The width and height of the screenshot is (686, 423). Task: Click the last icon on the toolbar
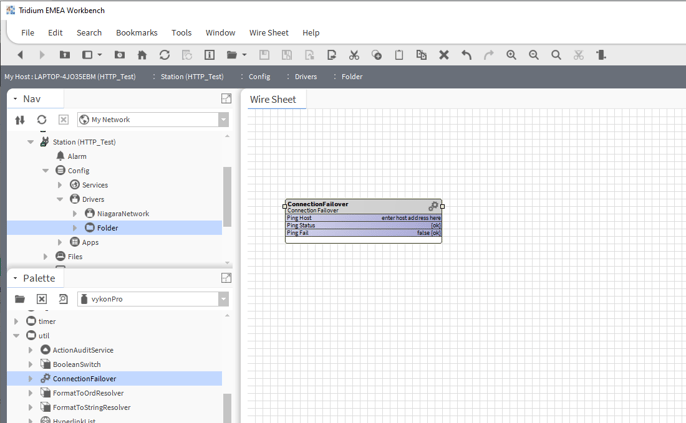pos(601,55)
